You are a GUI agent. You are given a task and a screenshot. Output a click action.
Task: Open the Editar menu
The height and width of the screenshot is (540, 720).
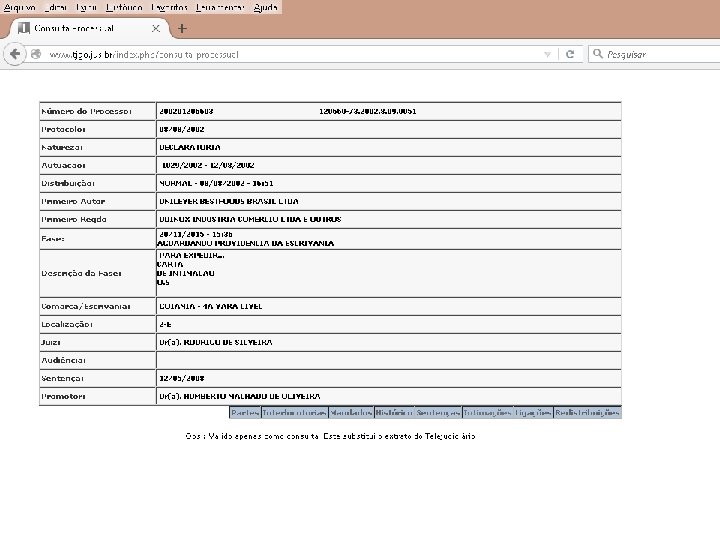[x=56, y=7]
